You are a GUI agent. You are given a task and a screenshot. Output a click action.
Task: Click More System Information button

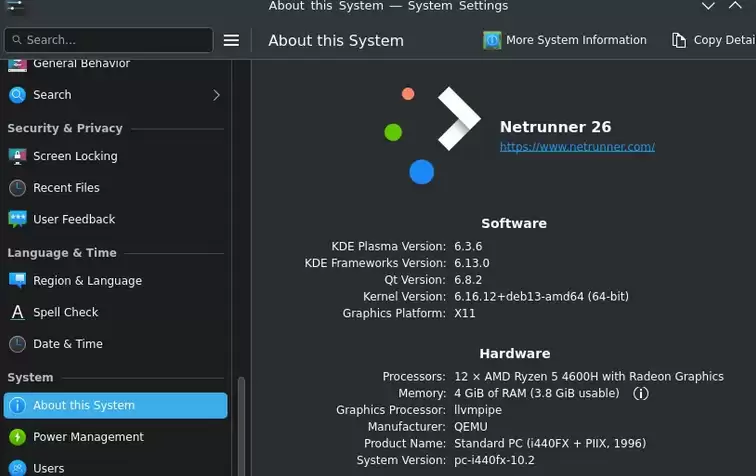565,41
